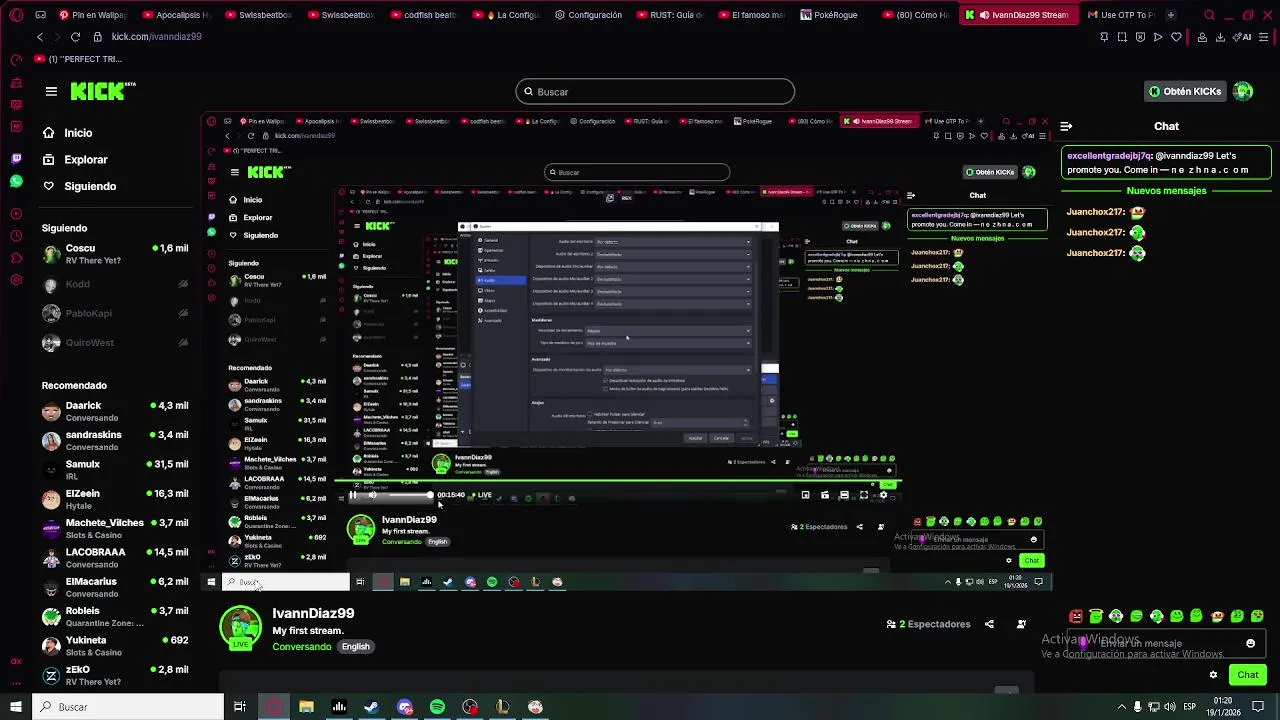Open Windows Task View
Viewport: 1280px width, 720px height.
coord(240,707)
